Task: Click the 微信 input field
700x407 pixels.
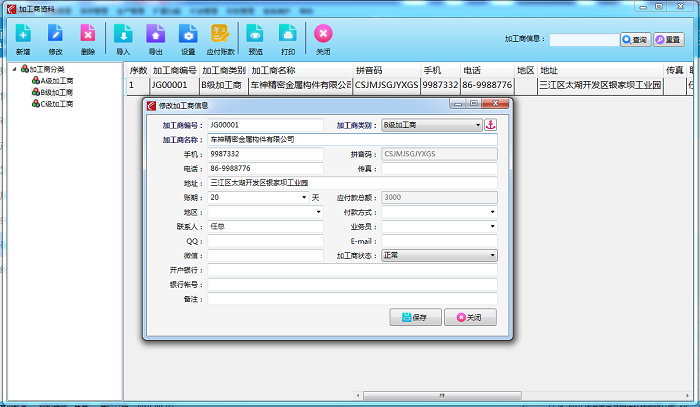Action: coord(265,255)
